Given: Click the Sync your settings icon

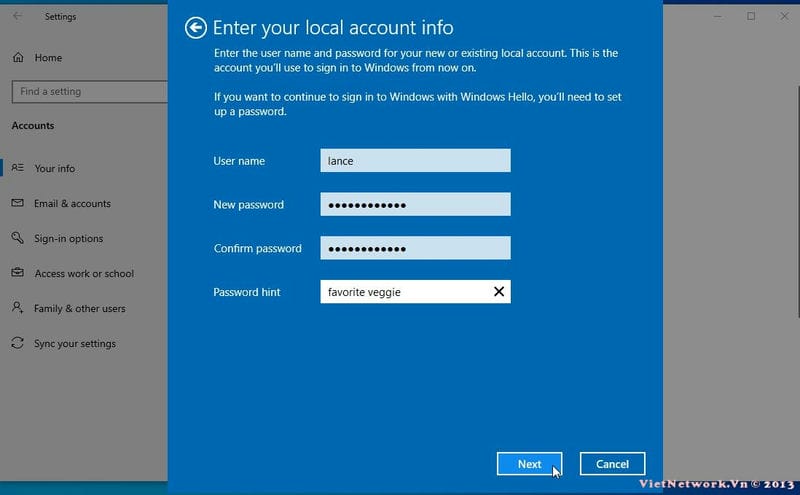Looking at the screenshot, I should (17, 343).
